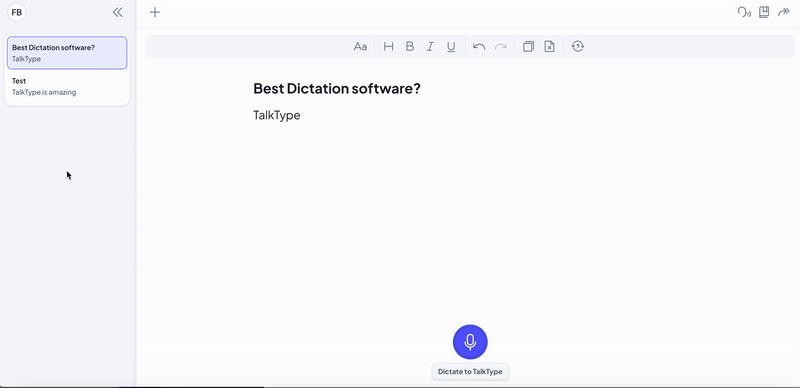Viewport: 800px width, 388px height.
Task: Undo the last edit
Action: (479, 46)
